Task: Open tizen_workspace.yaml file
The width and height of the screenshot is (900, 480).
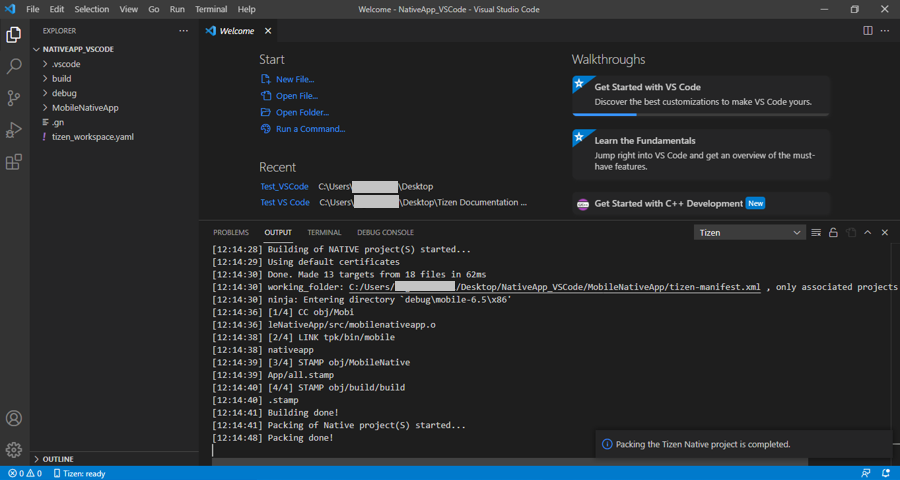Action: tap(92, 136)
